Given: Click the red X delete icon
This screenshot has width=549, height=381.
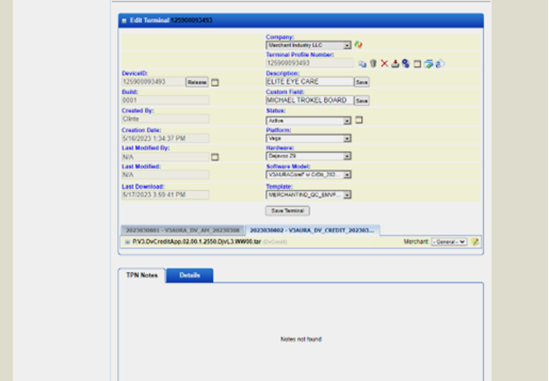Looking at the screenshot, I should pos(384,63).
